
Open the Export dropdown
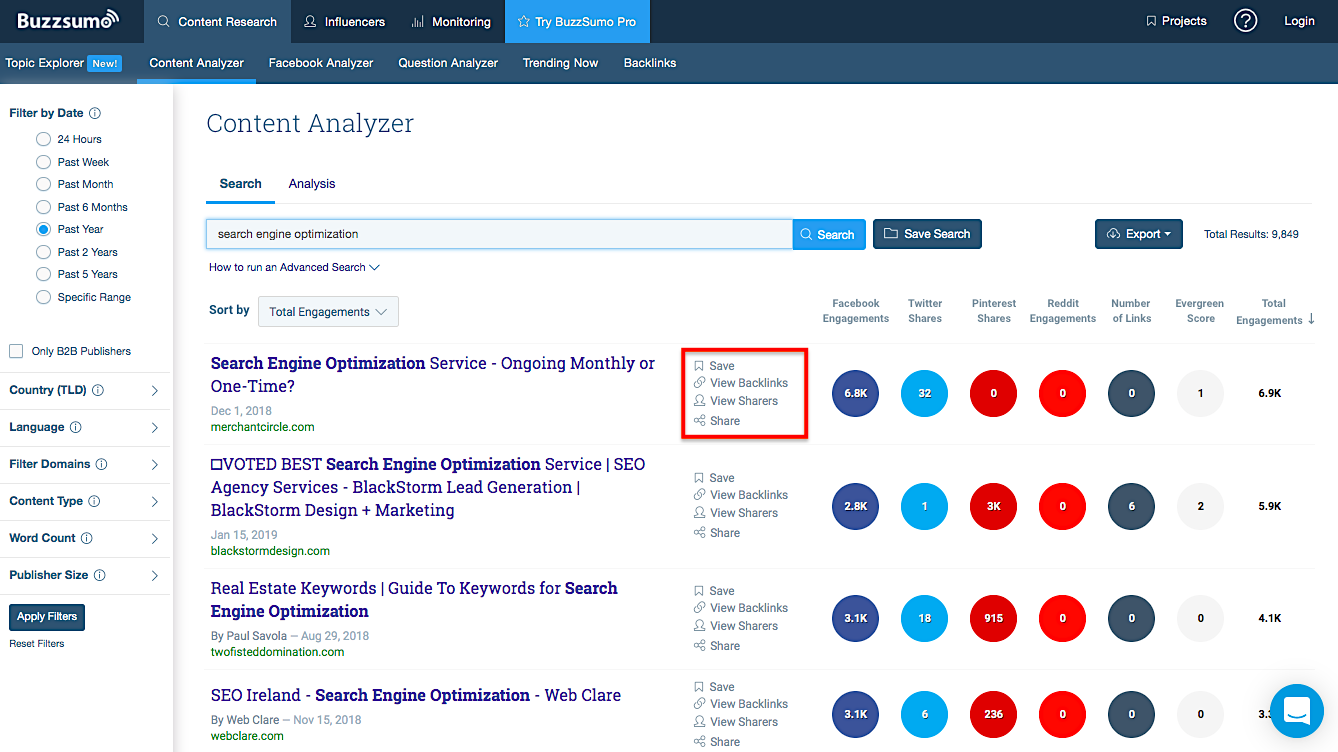(1138, 233)
